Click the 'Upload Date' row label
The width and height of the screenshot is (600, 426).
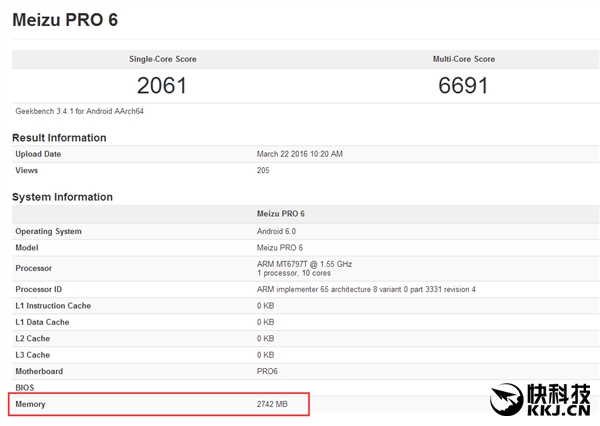click(x=38, y=154)
